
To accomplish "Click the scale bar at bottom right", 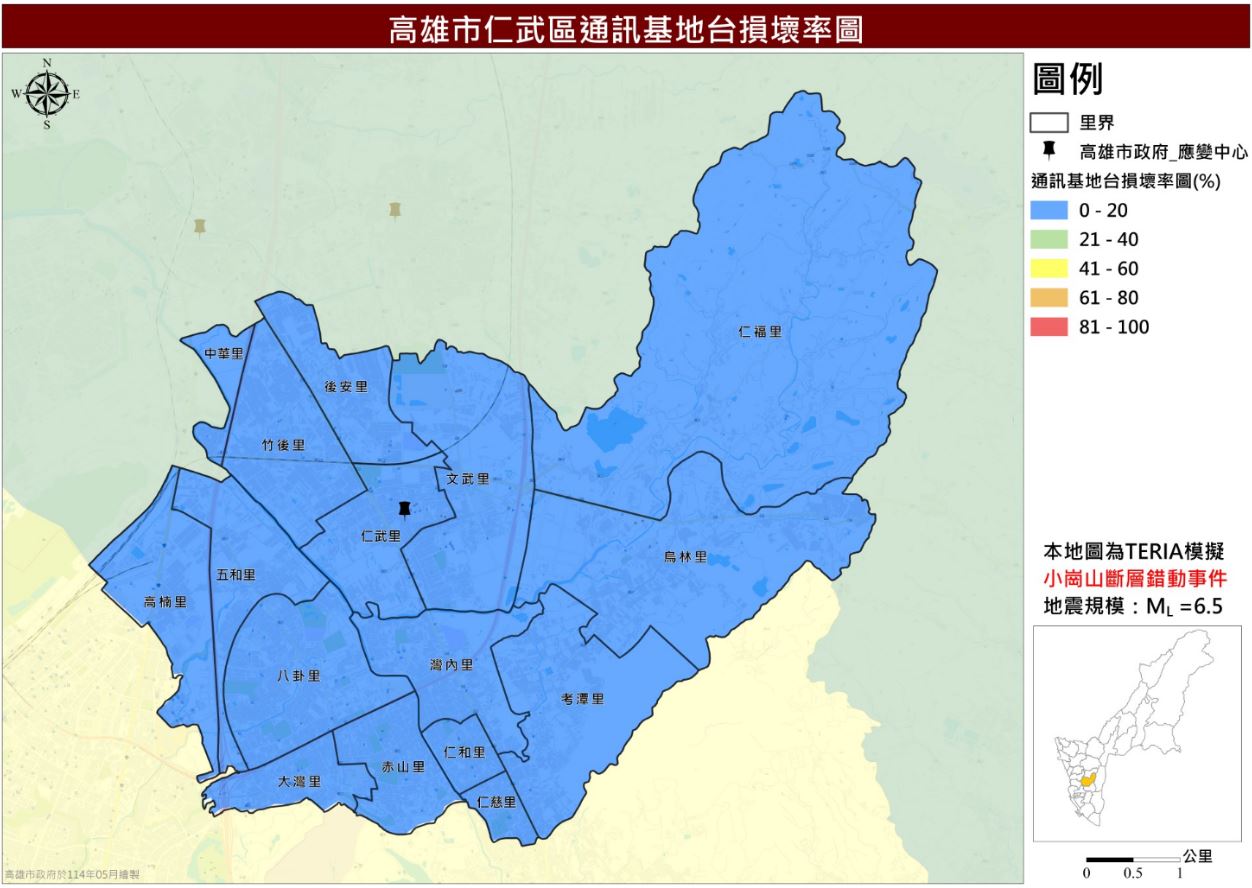I will (1132, 859).
